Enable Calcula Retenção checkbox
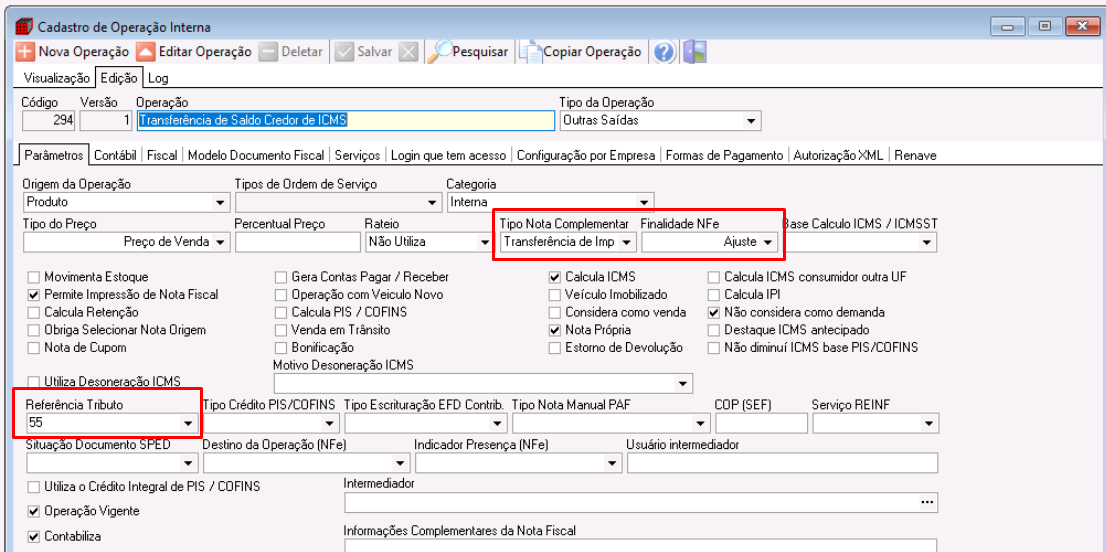 click(x=33, y=312)
